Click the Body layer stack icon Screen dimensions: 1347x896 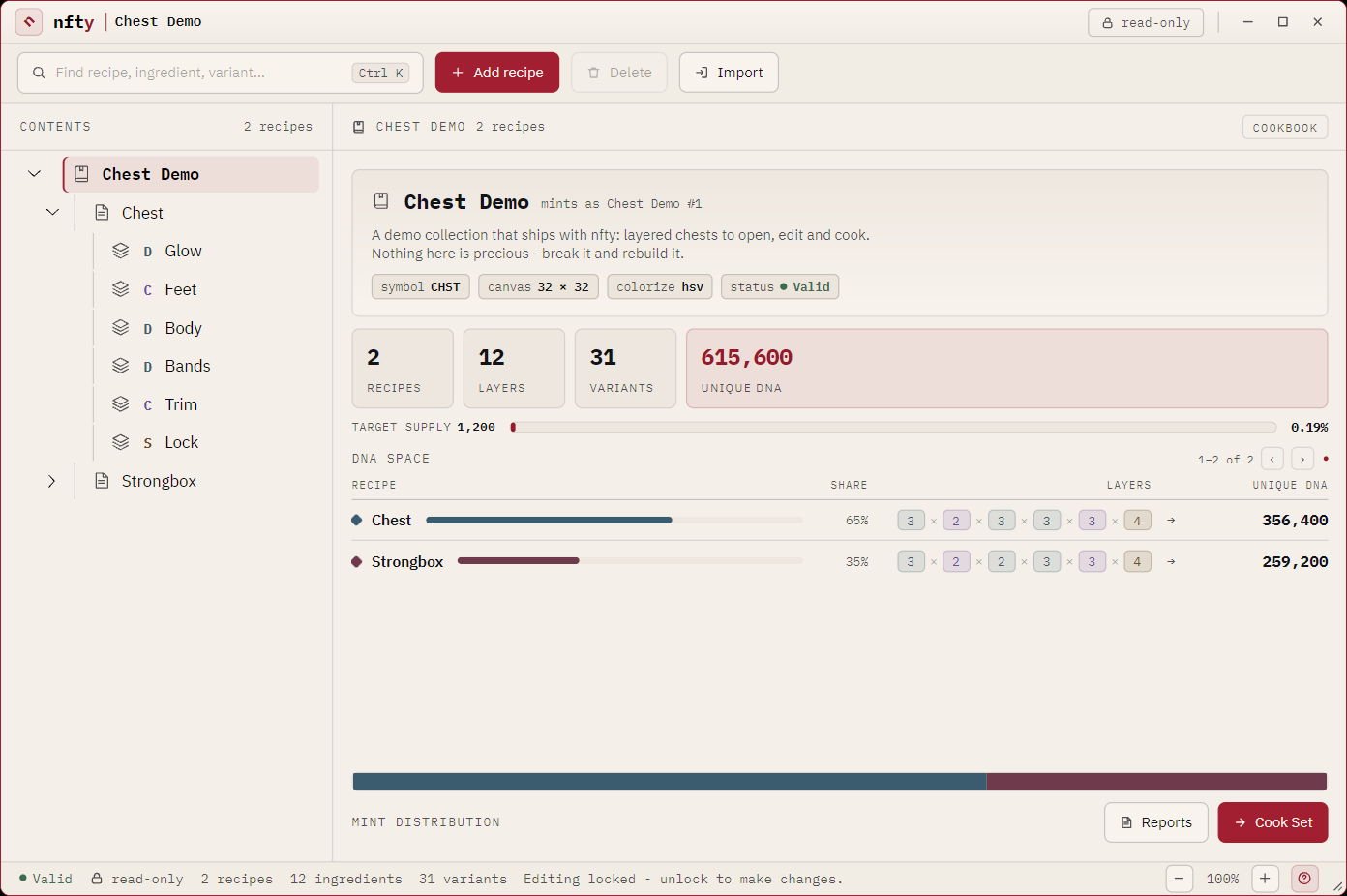click(x=121, y=328)
